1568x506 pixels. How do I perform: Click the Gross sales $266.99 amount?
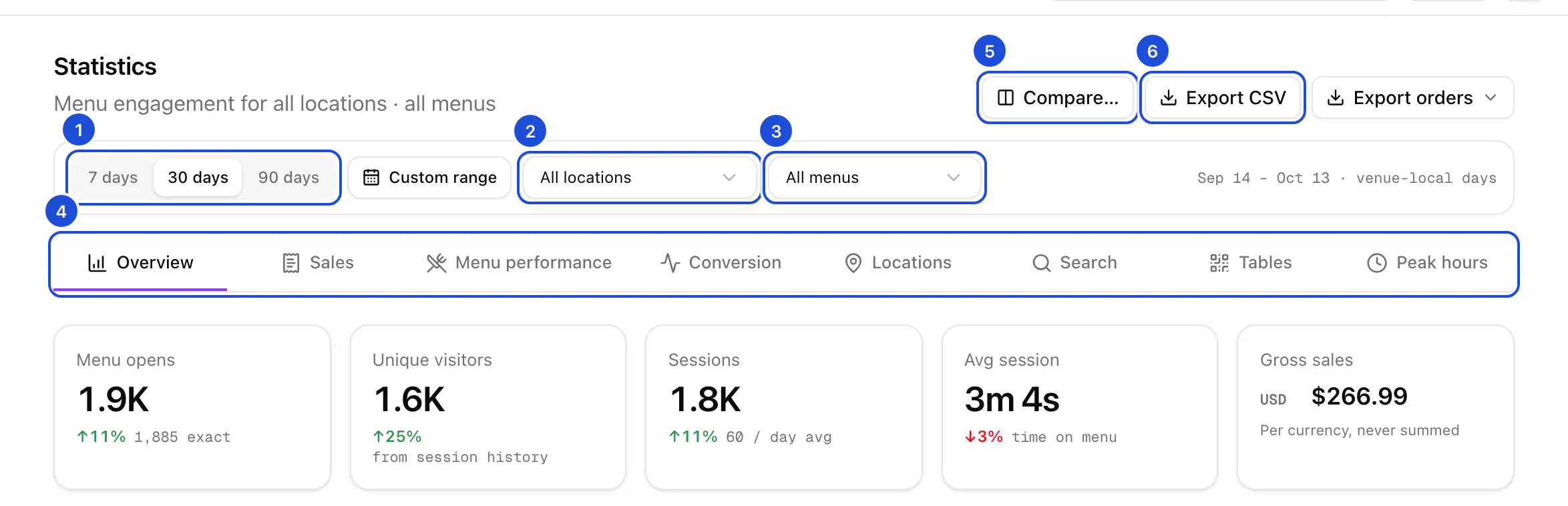[x=1359, y=397]
